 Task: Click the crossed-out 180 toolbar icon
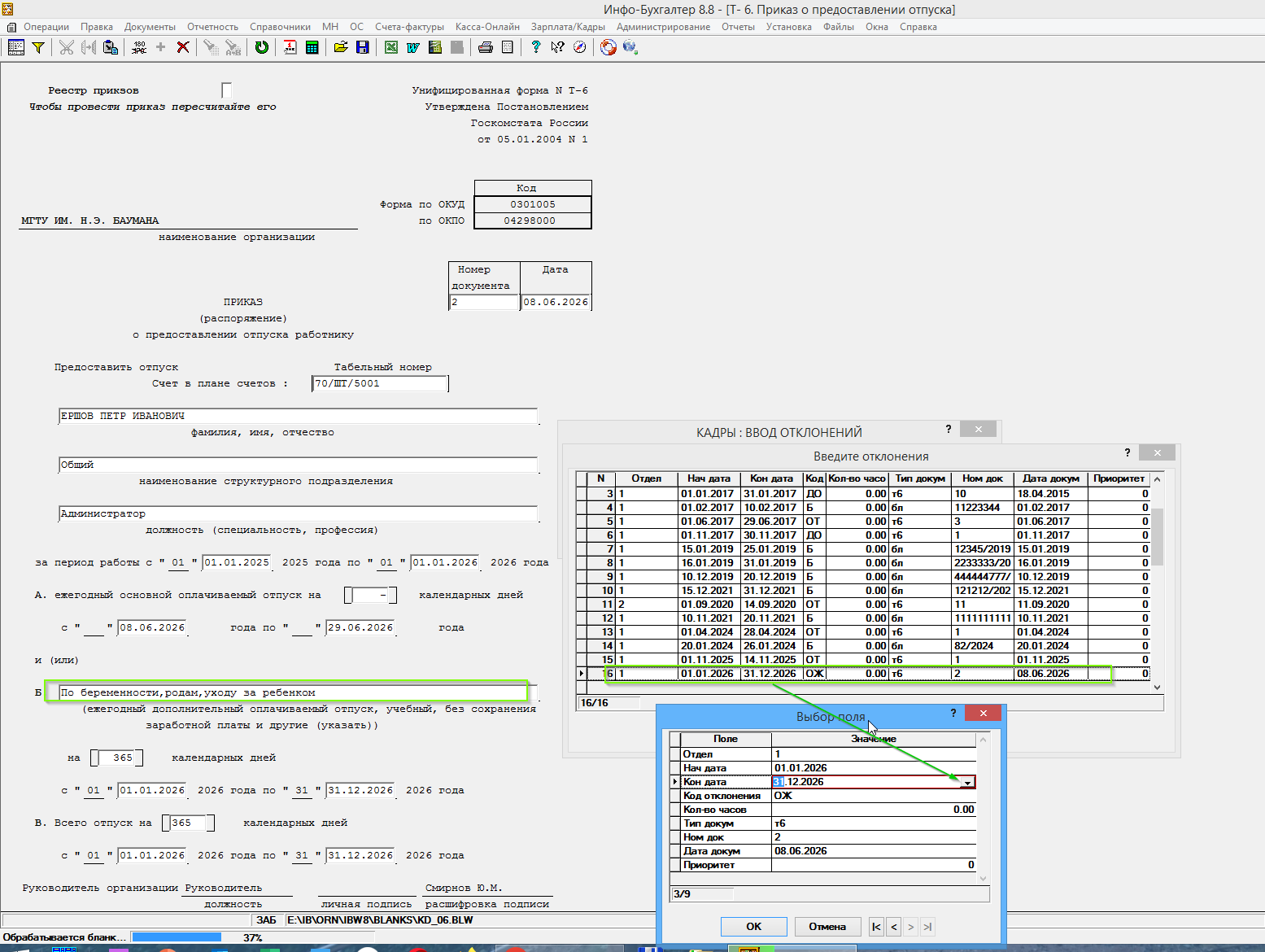pos(139,47)
